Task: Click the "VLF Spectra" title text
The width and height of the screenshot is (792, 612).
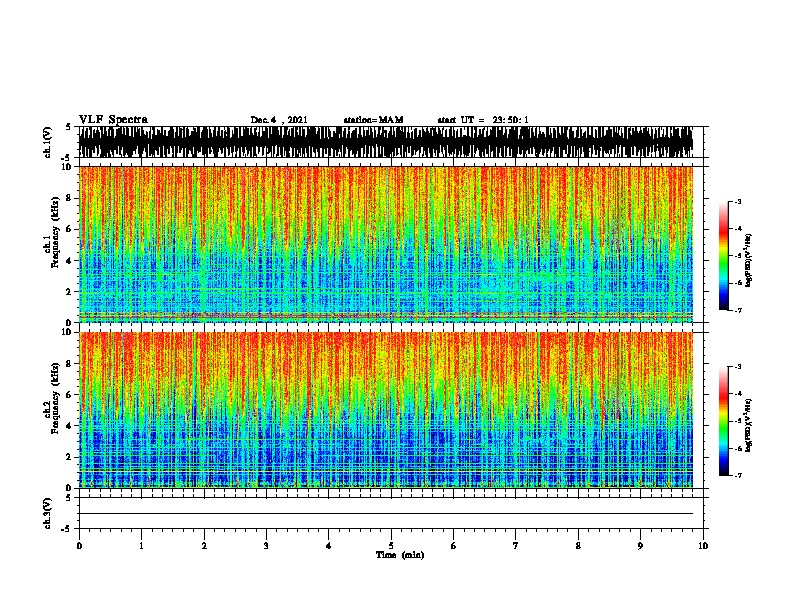Action: pos(113,120)
